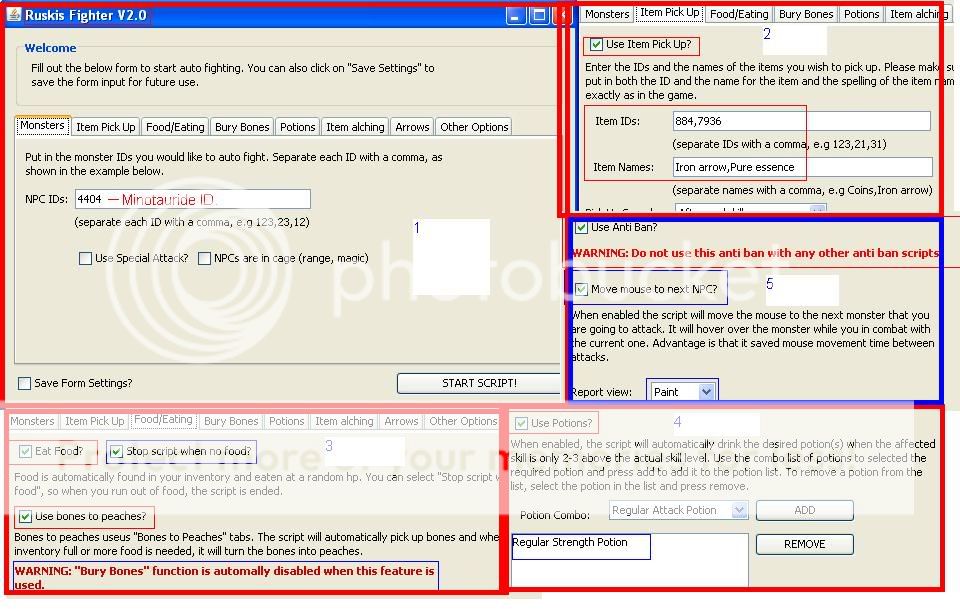
Task: Open the Other Options tab
Action: 474,127
